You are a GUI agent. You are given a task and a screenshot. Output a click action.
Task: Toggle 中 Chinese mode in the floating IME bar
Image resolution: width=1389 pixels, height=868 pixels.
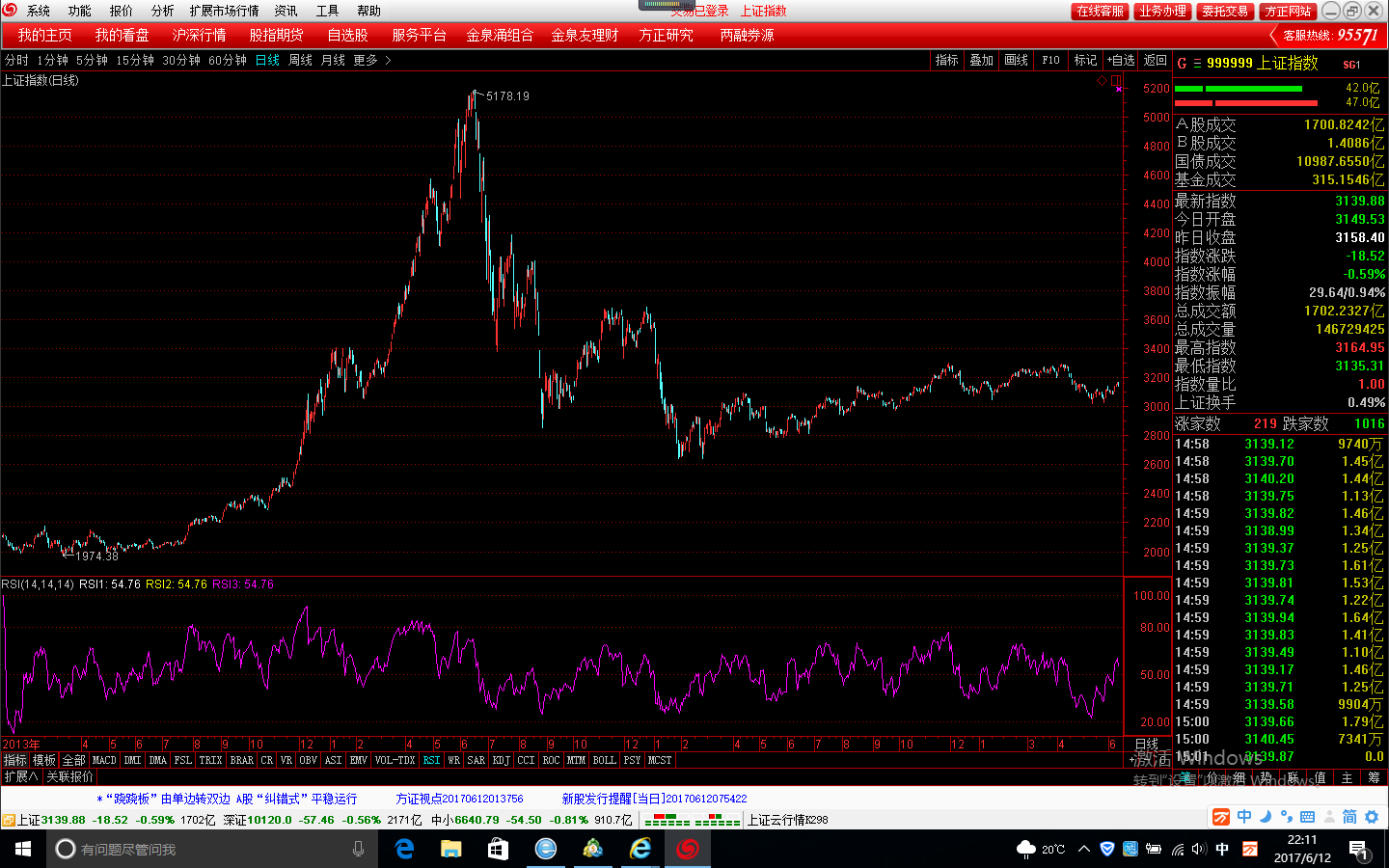click(x=1244, y=817)
